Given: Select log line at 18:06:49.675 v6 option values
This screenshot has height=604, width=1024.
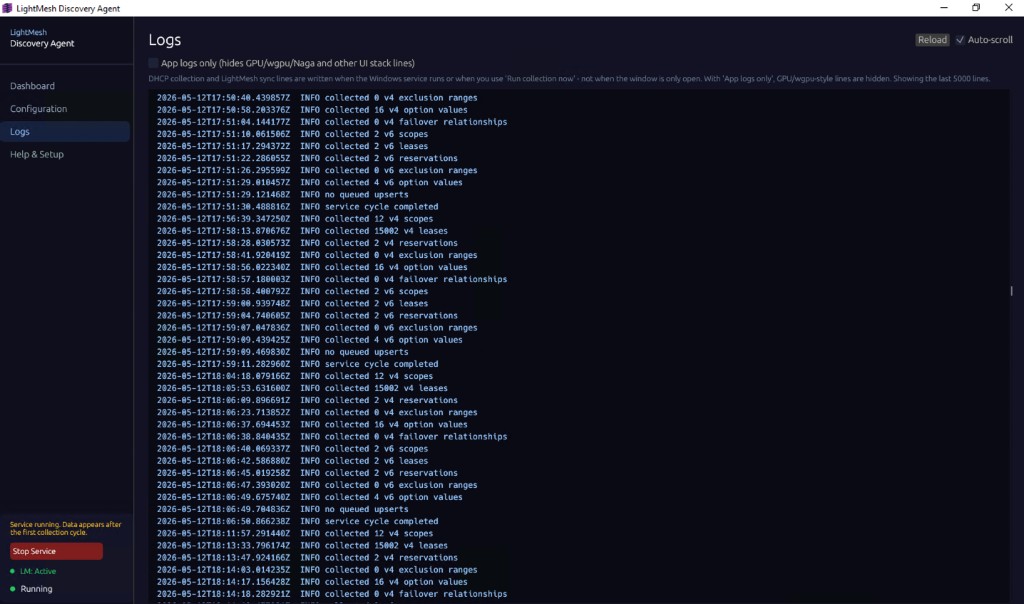Looking at the screenshot, I should pyautogui.click(x=310, y=497).
